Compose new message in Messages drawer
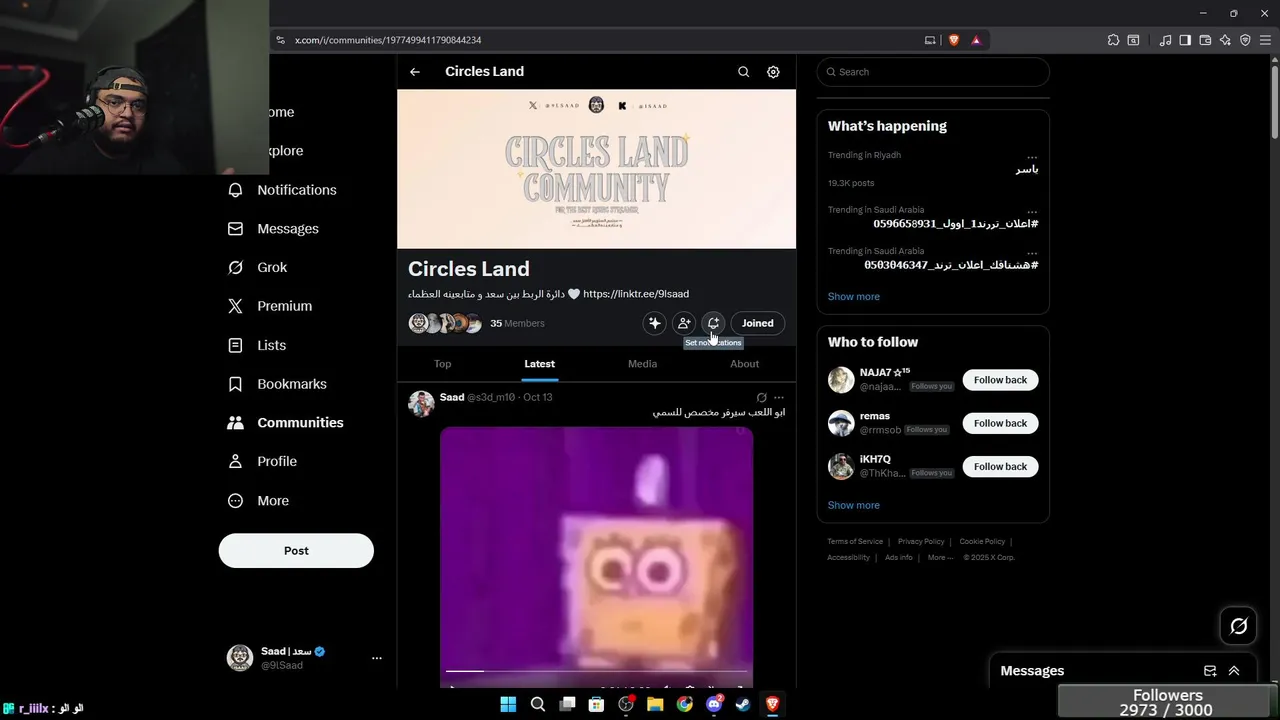This screenshot has width=1280, height=720. [x=1210, y=671]
